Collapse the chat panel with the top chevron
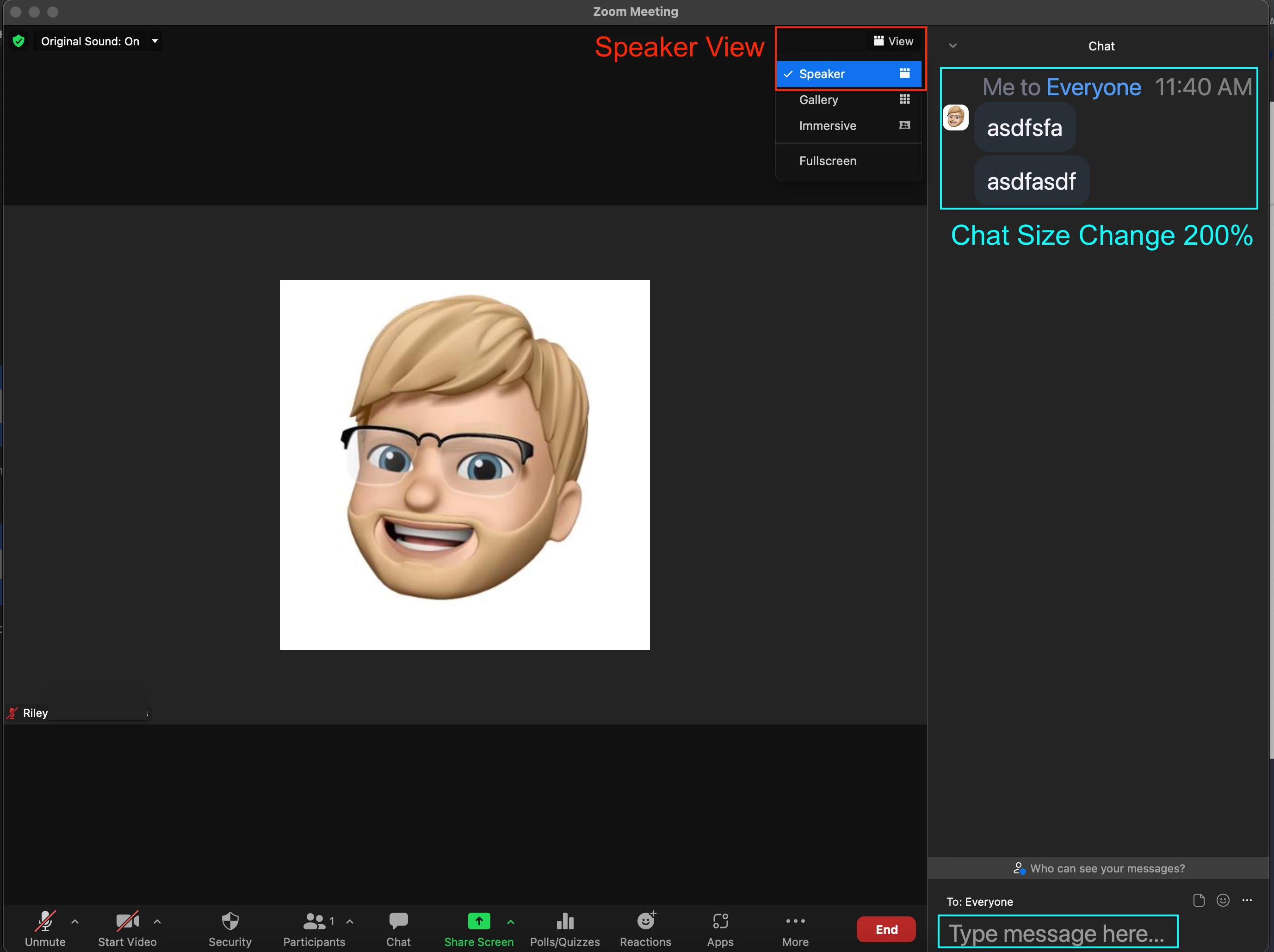The height and width of the screenshot is (952, 1274). point(952,45)
